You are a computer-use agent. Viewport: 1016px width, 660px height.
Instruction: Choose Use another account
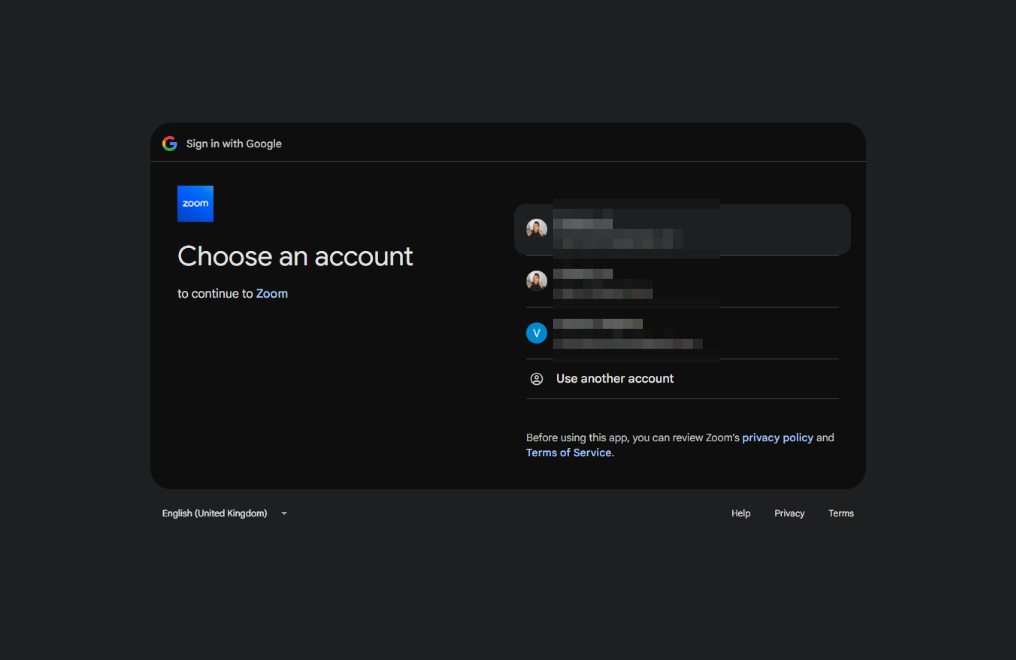[x=682, y=379]
